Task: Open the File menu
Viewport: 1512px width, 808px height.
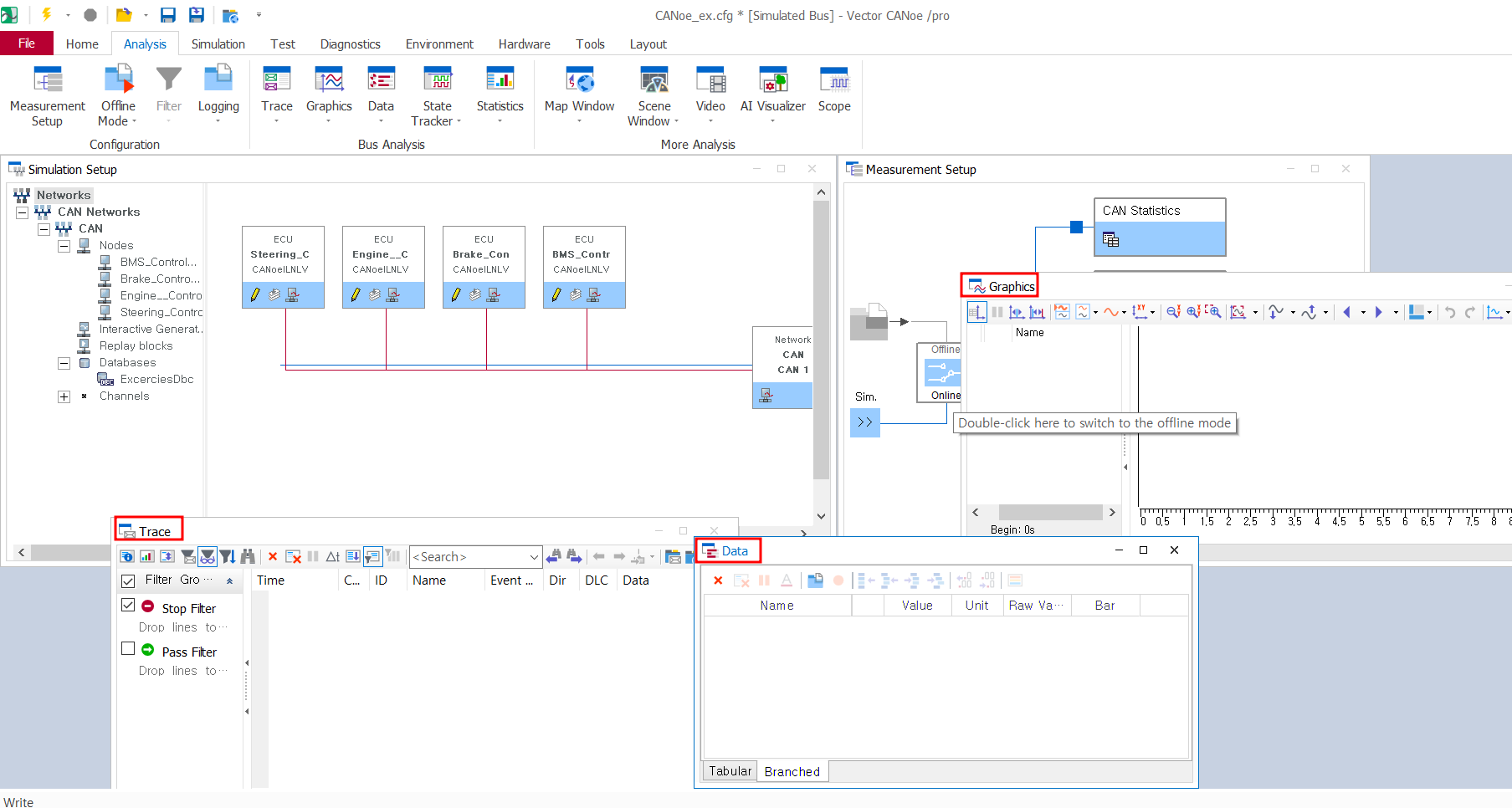Action: click(27, 43)
